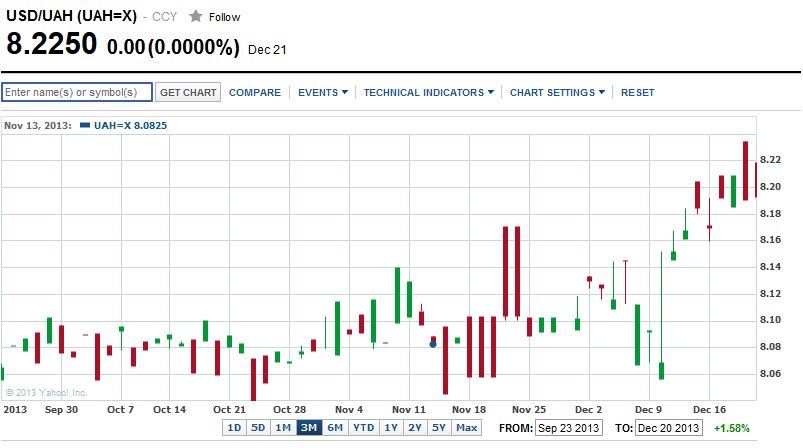The height and width of the screenshot is (448, 803).
Task: Click the GET CHART button
Action: 188,92
